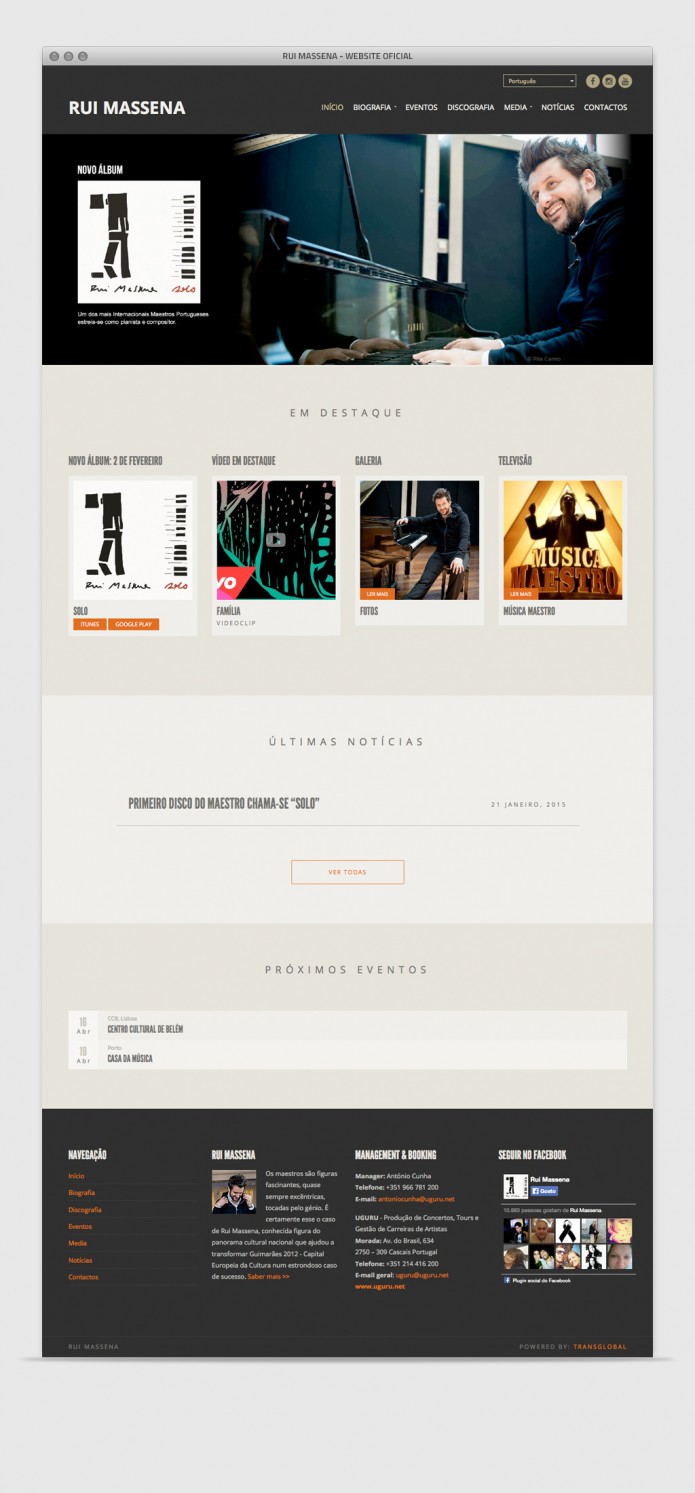Visit www.uguru.net link

click(x=380, y=1287)
